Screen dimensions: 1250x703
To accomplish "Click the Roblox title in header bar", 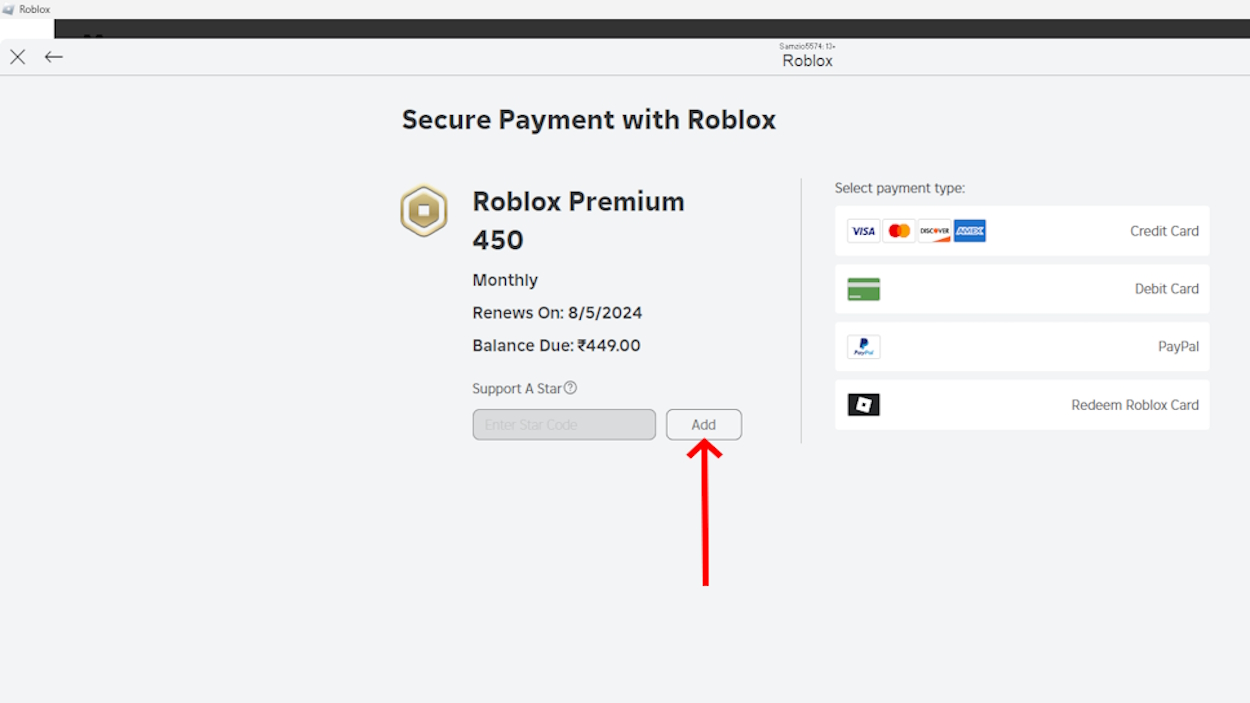I will 808,61.
